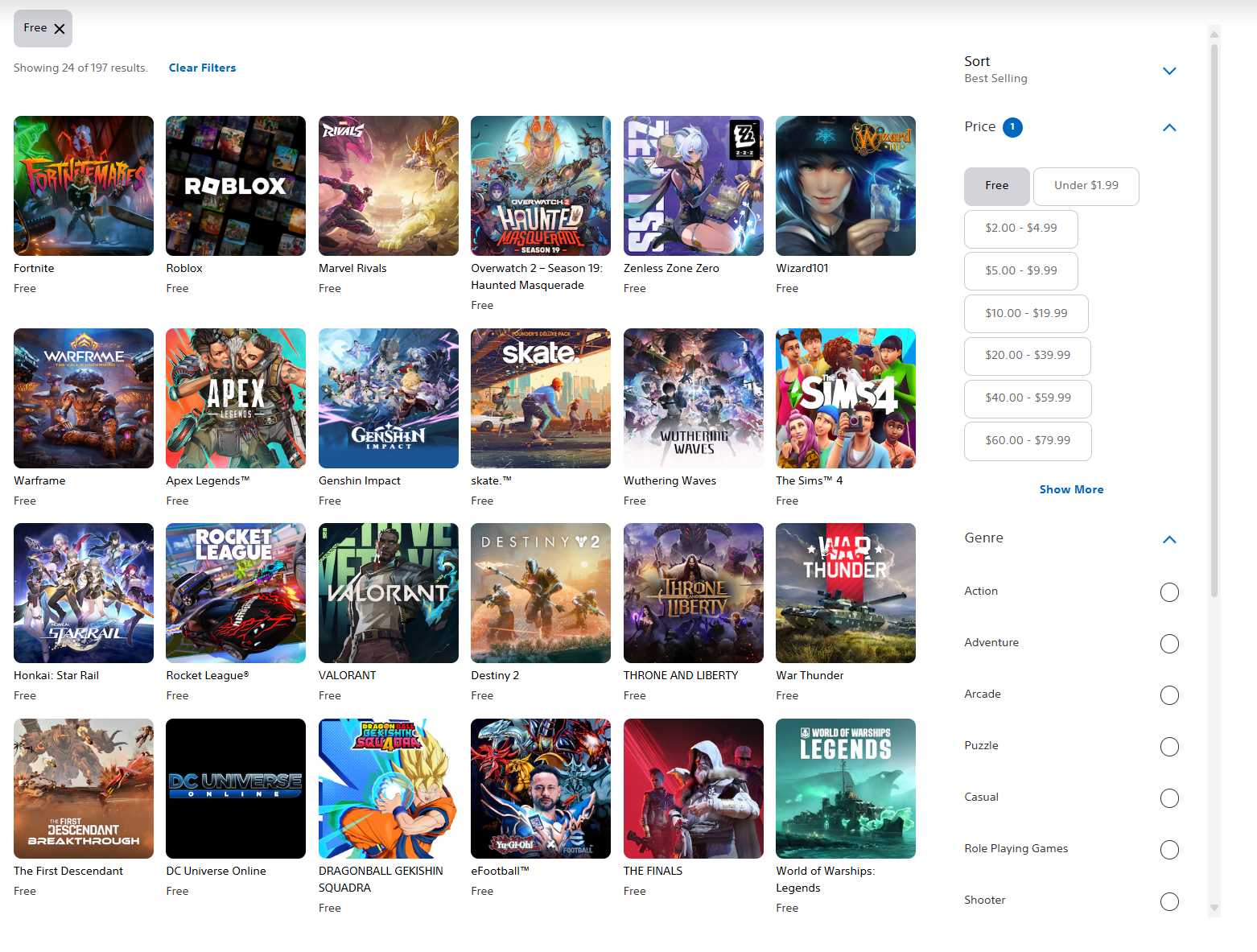The height and width of the screenshot is (952, 1257).
Task: Open the Wuthering Waves cover art
Action: click(694, 398)
